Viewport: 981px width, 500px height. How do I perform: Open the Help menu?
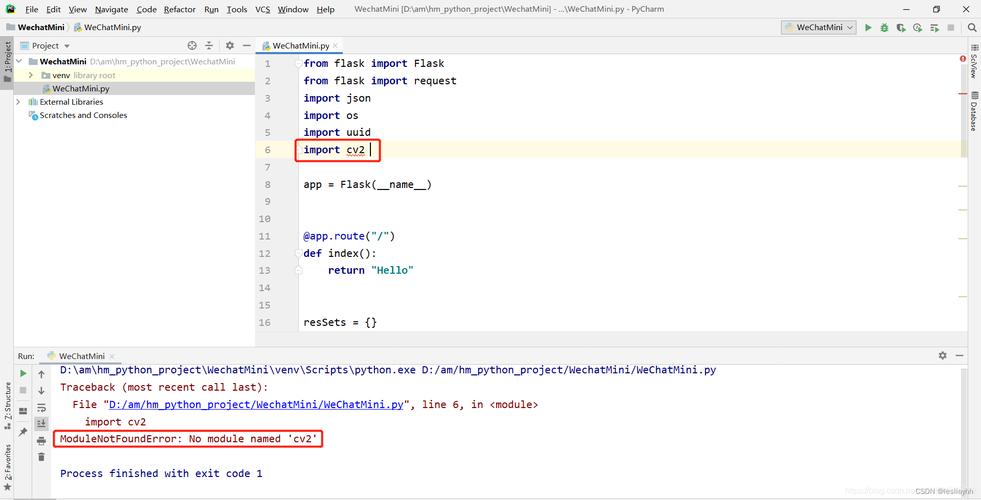coord(325,9)
